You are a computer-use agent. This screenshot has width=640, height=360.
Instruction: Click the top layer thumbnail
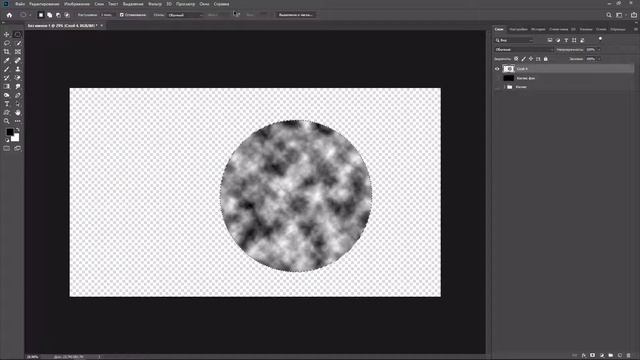tap(508, 69)
